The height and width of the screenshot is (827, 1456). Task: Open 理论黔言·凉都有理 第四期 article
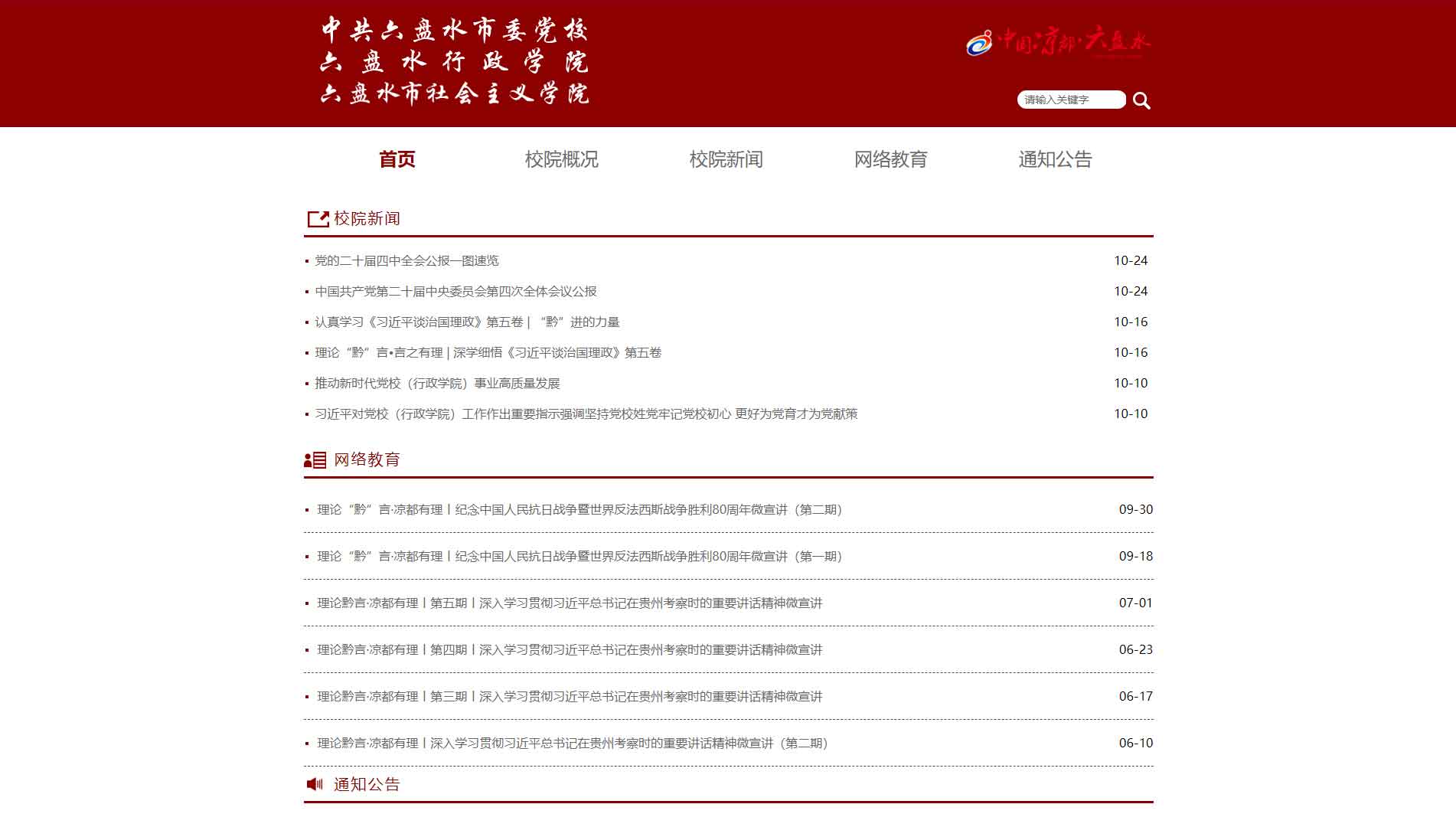570,649
